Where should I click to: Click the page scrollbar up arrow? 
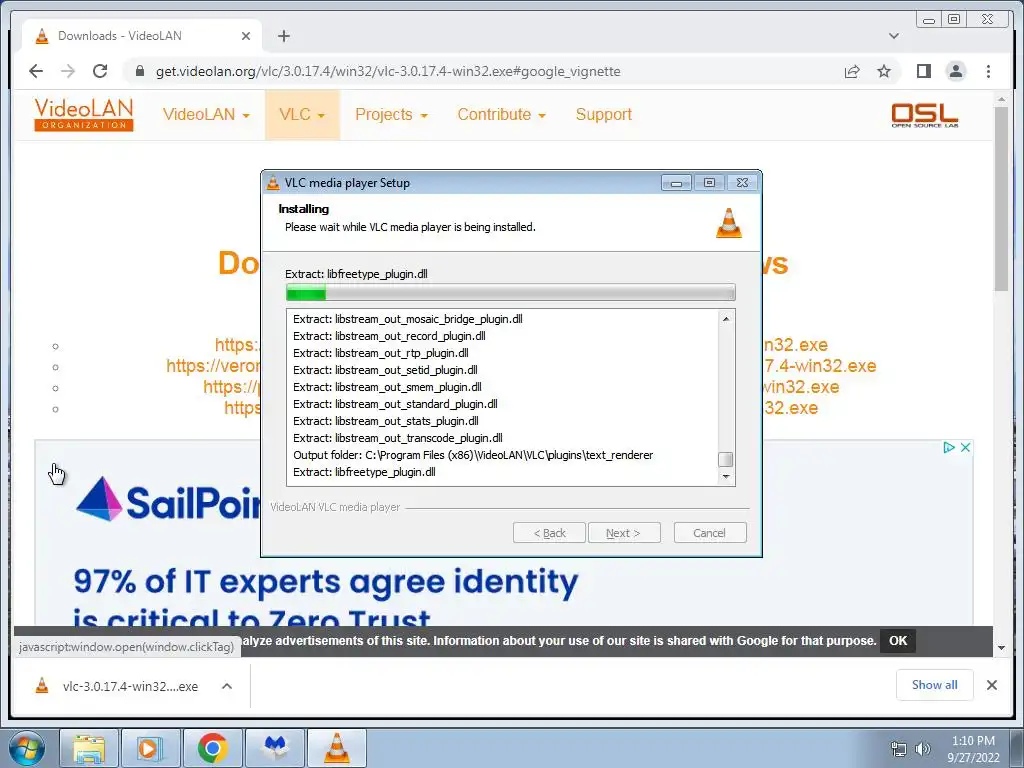[x=1002, y=99]
